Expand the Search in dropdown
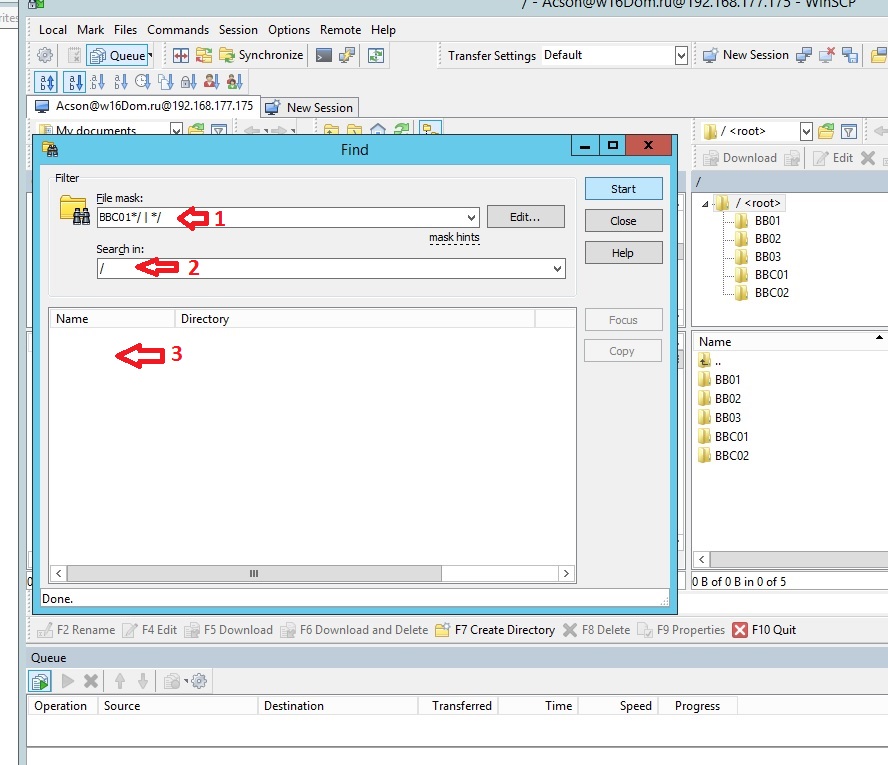 (557, 269)
